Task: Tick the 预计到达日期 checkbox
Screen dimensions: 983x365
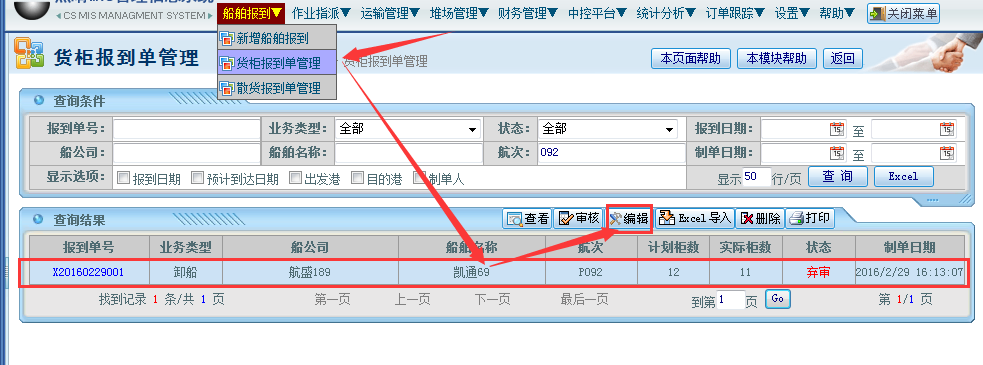Action: tap(197, 177)
